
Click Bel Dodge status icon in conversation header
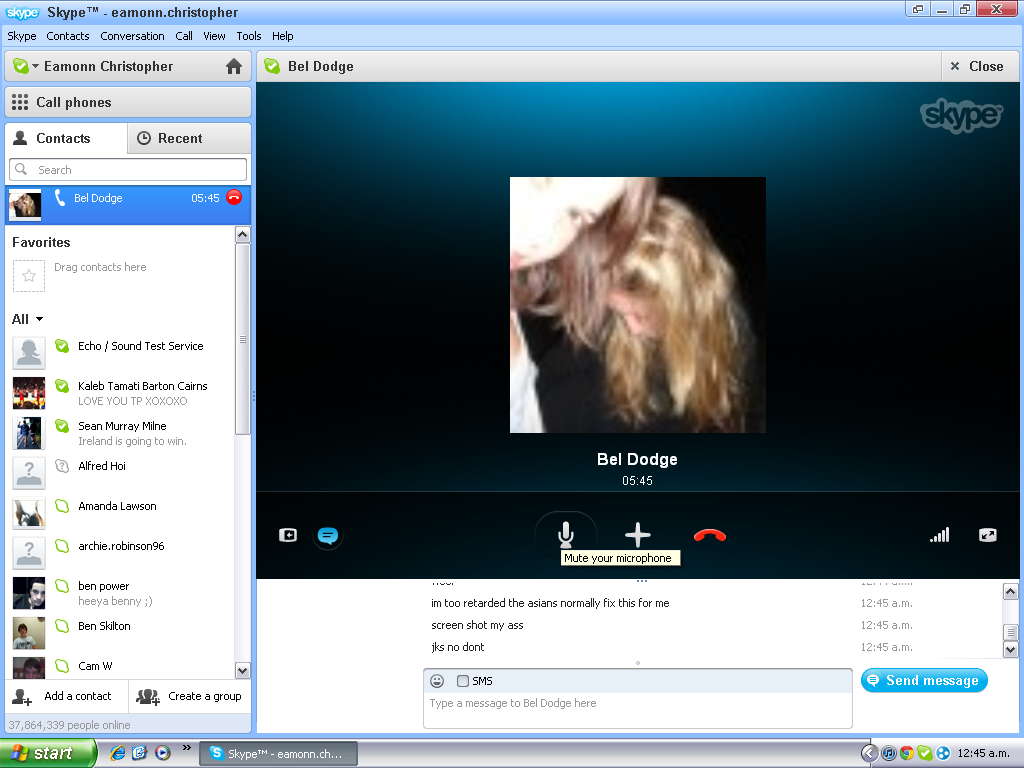pyautogui.click(x=272, y=66)
